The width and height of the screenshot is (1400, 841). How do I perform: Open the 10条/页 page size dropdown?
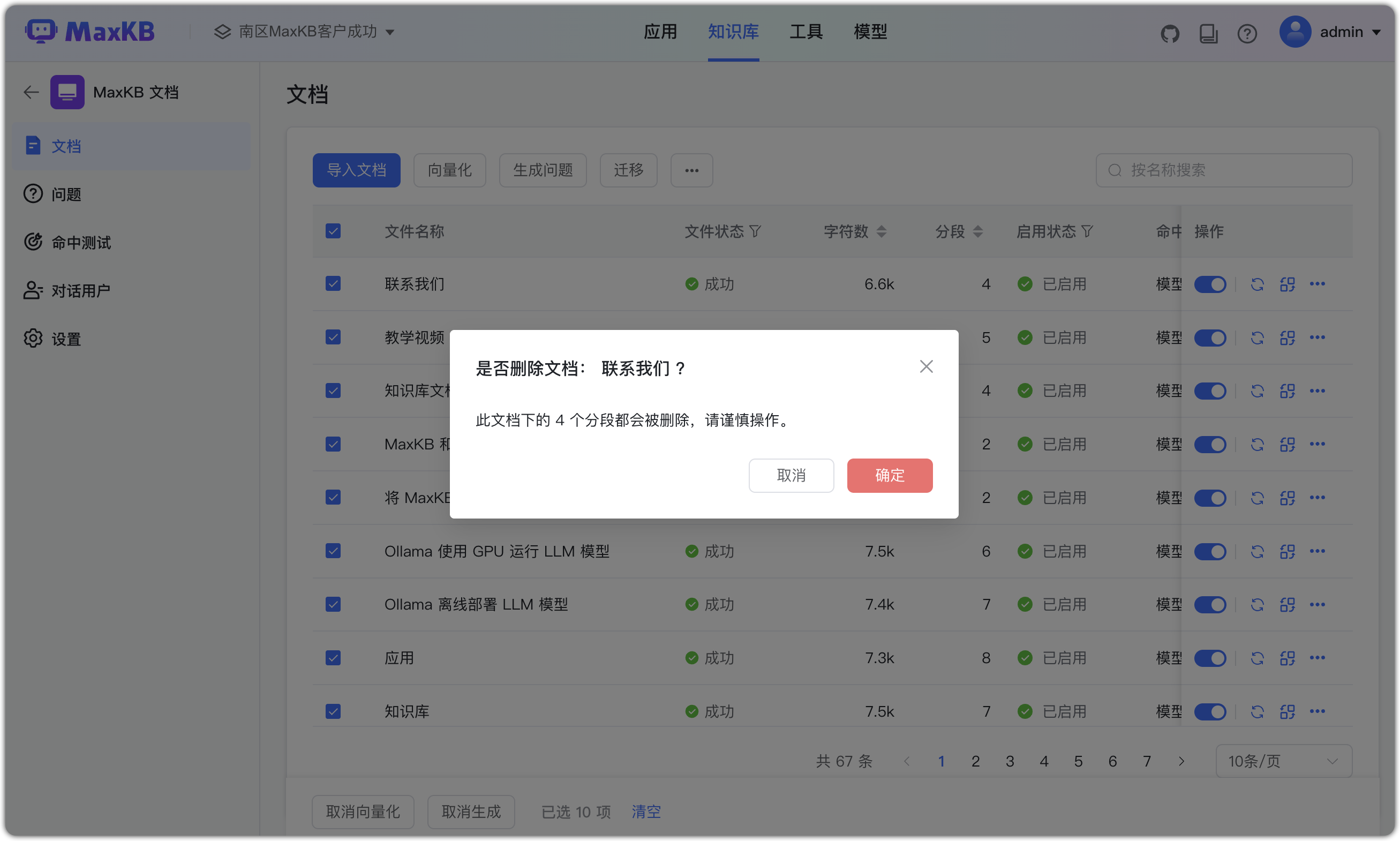[1283, 761]
